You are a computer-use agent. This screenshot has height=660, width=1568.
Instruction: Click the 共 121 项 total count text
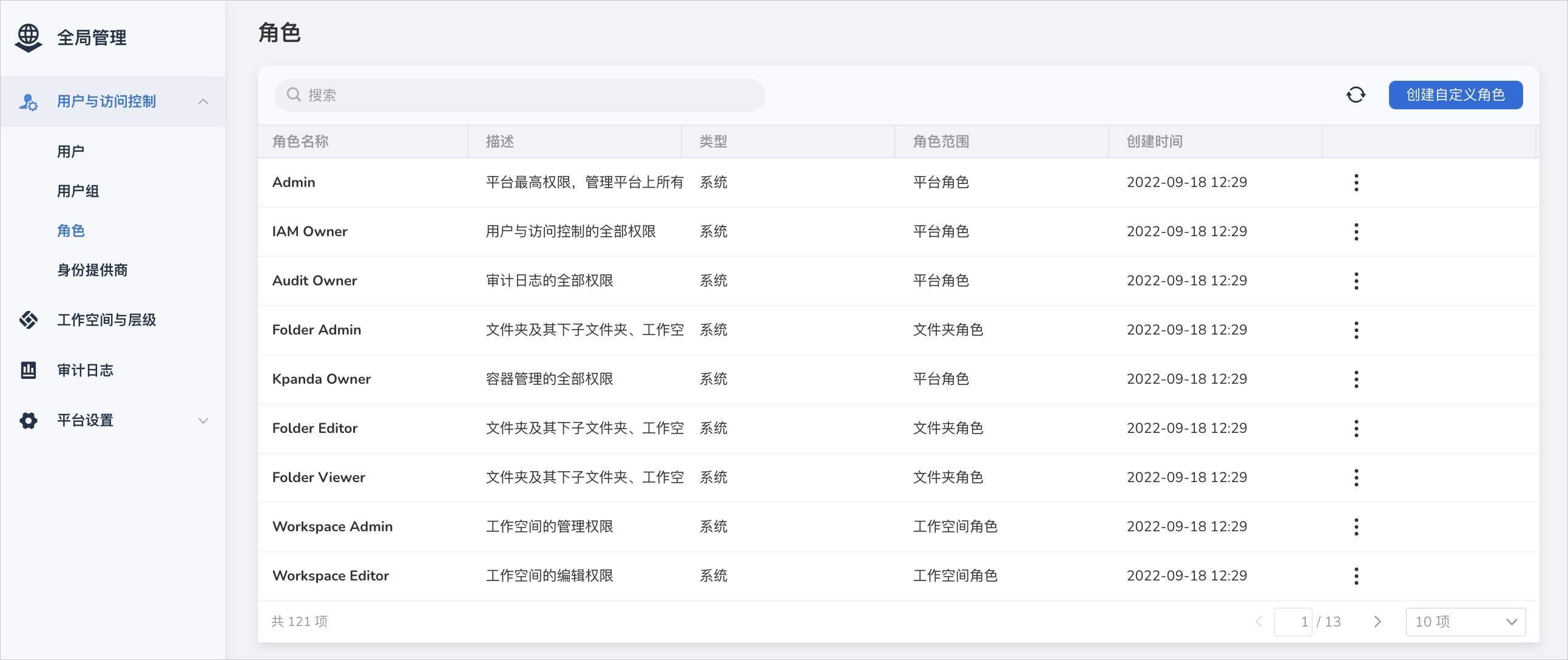300,622
